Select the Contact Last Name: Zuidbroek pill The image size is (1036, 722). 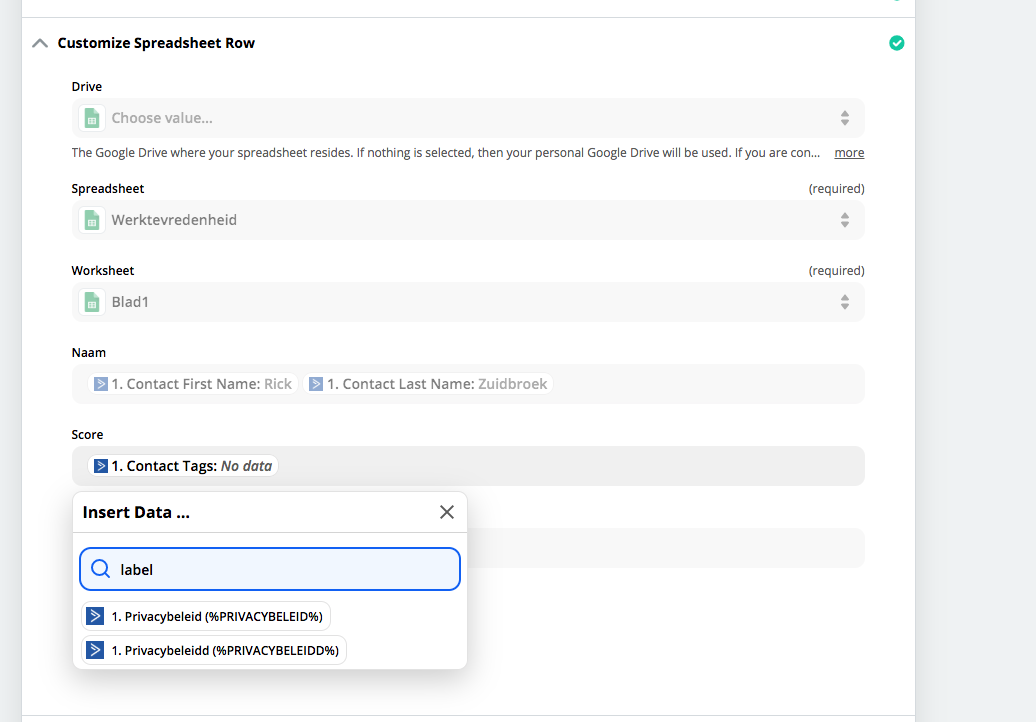click(428, 384)
